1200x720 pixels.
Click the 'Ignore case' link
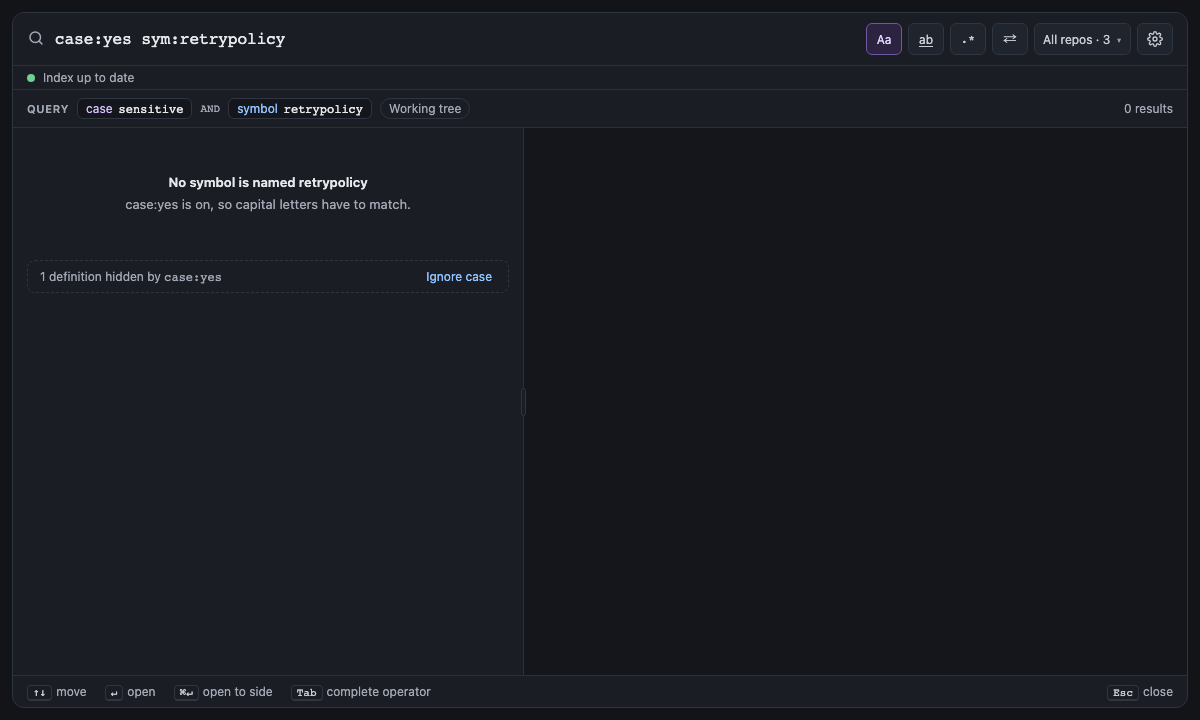click(x=459, y=277)
